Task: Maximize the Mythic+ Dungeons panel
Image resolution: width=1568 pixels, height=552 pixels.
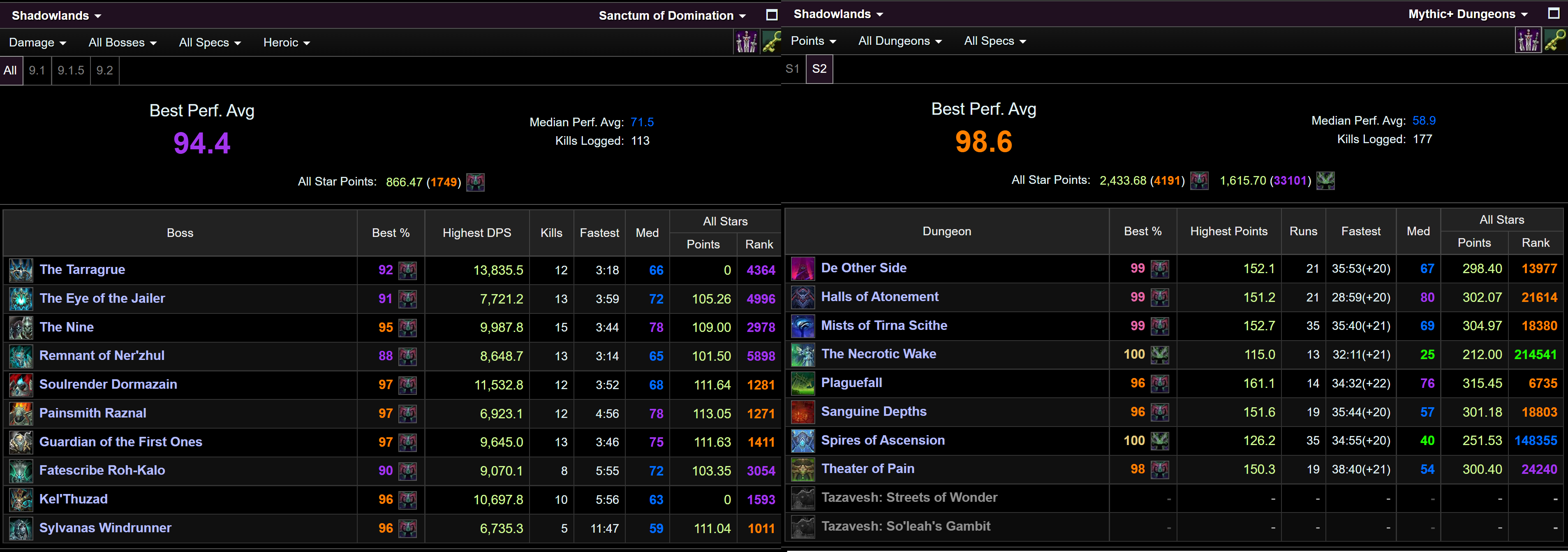Action: click(1553, 14)
